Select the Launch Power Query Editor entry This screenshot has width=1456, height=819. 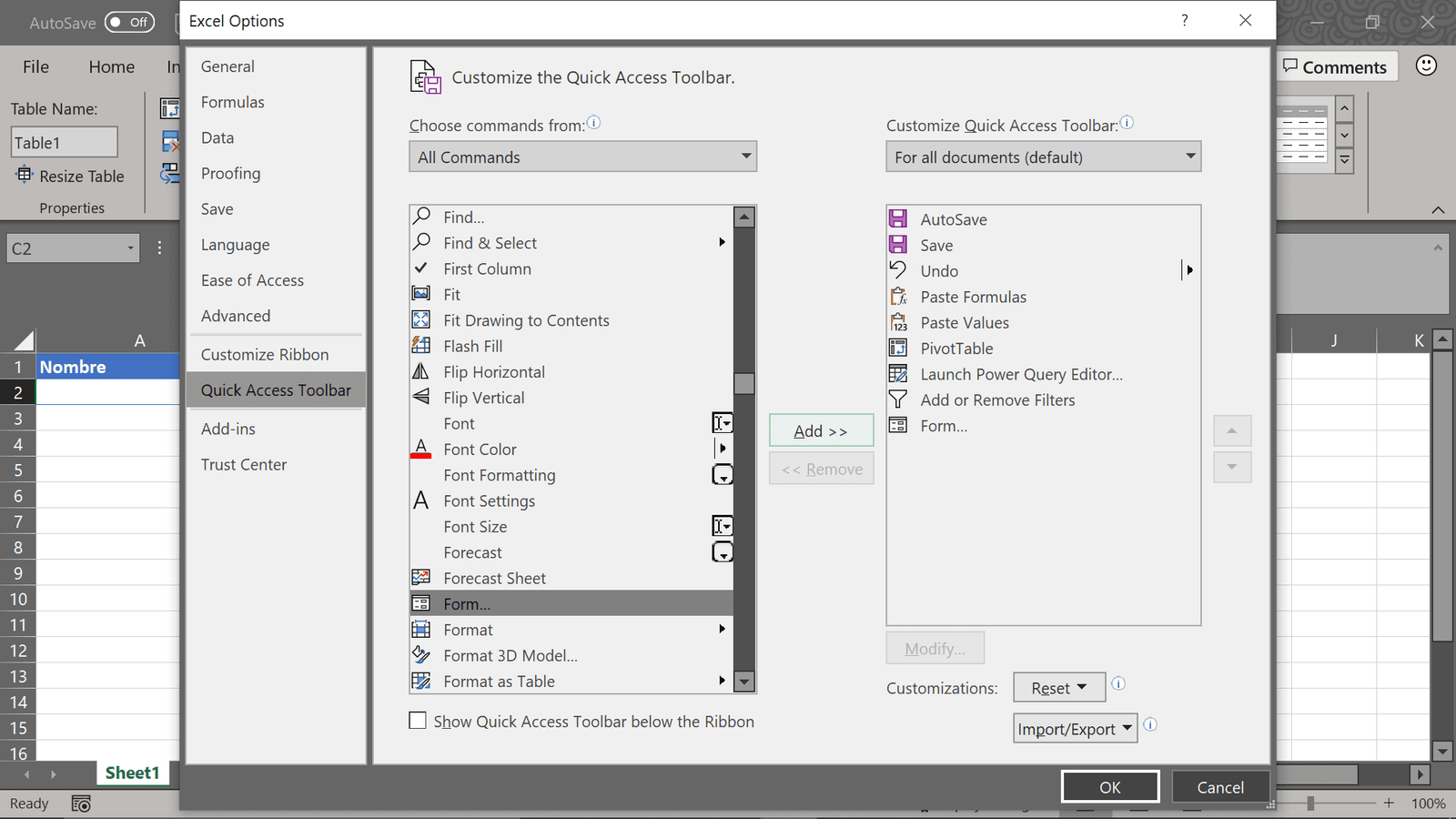point(1022,374)
